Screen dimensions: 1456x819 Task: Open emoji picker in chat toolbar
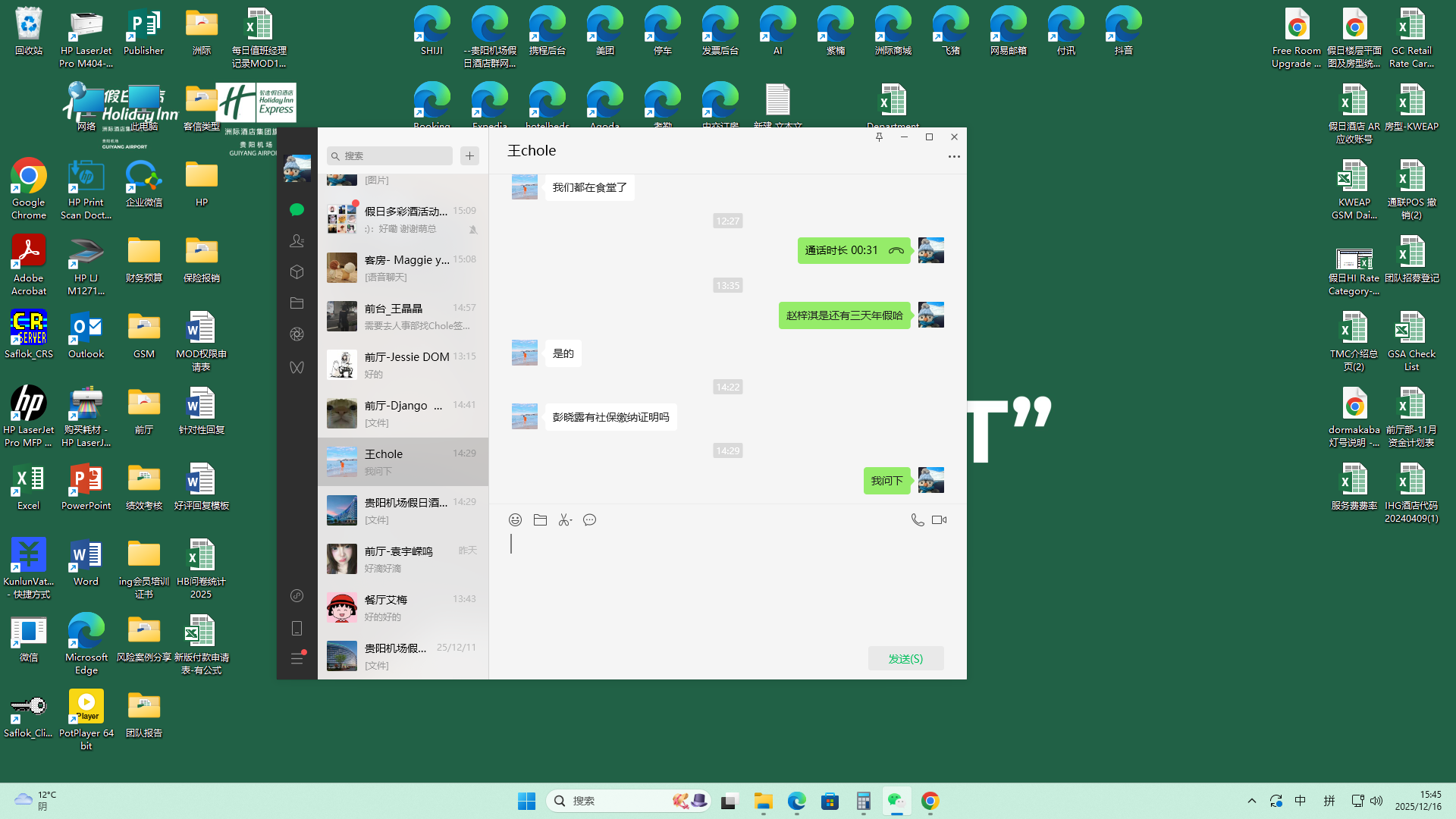515,520
